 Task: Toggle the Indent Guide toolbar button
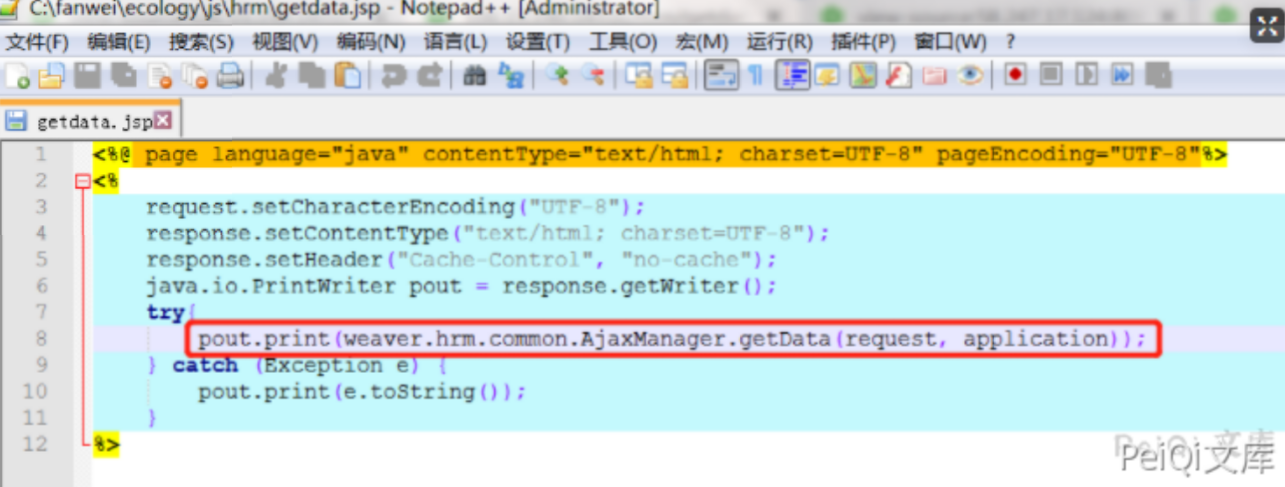click(793, 76)
